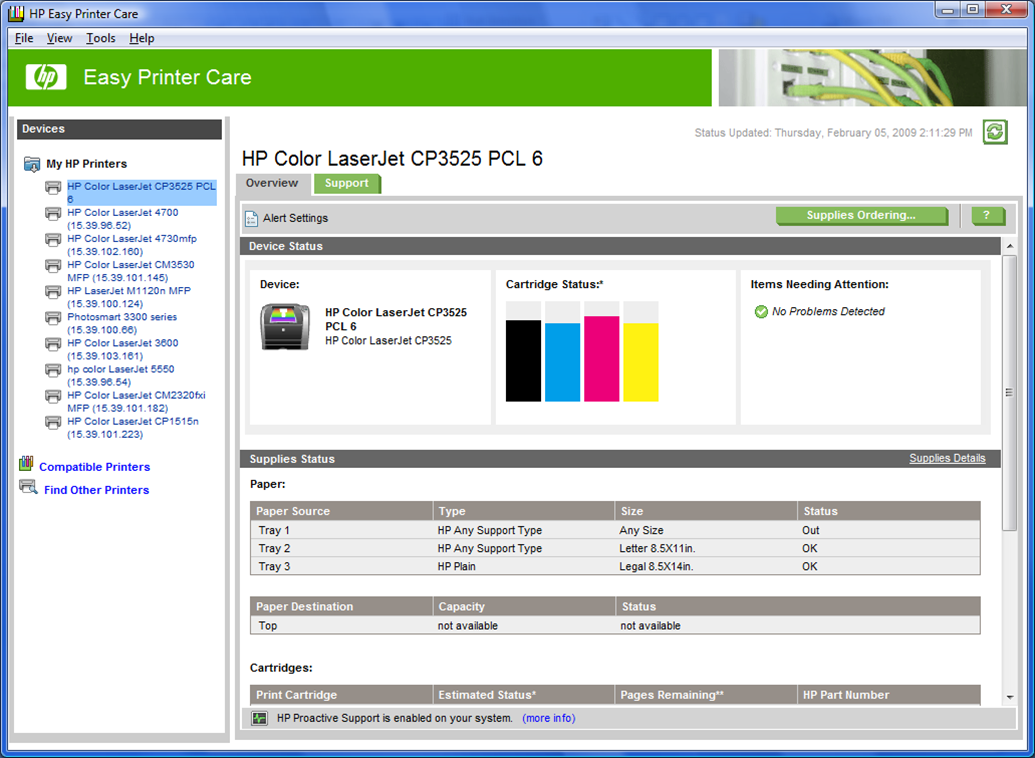The image size is (1035, 758).
Task: Click the Estimated Status column header
Action: coord(524,695)
